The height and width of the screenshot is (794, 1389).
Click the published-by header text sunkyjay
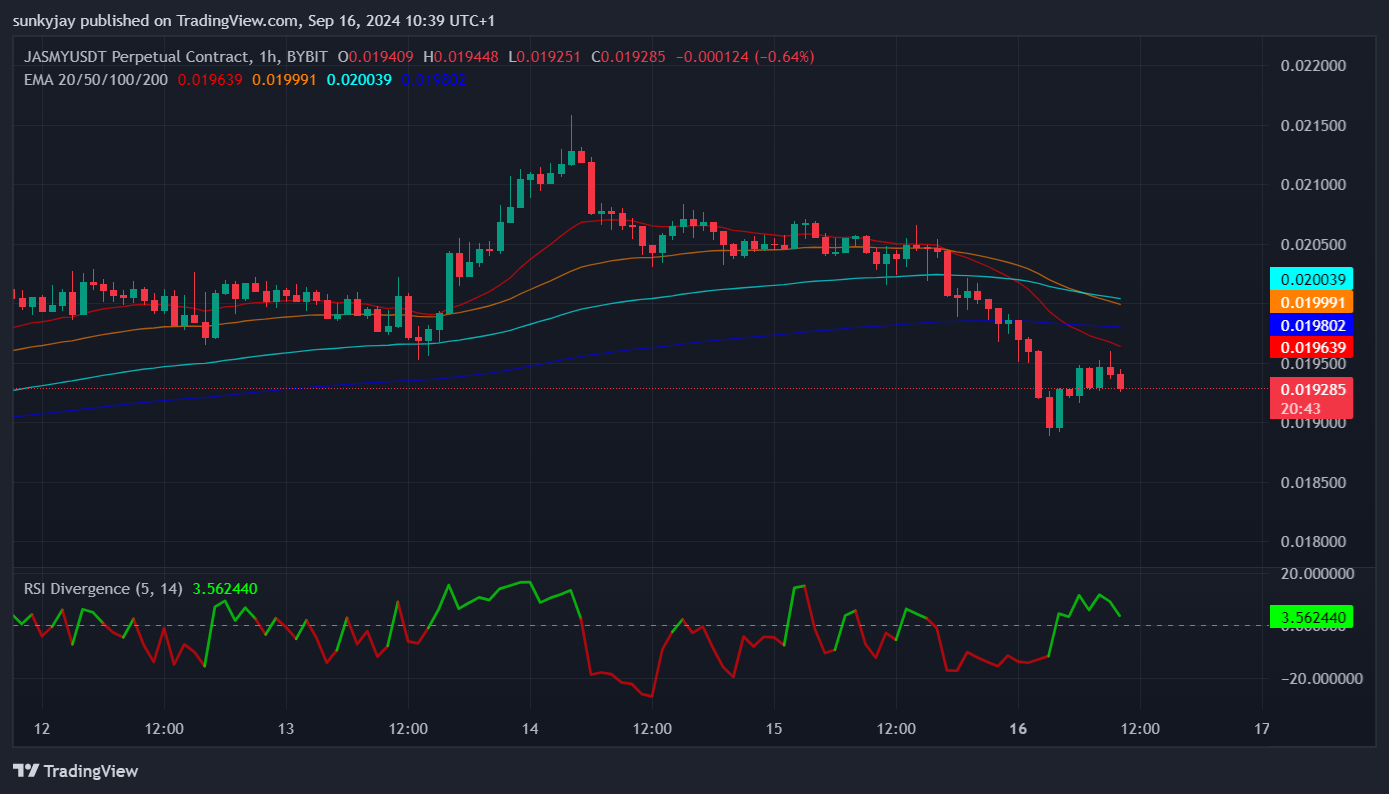click(x=43, y=21)
